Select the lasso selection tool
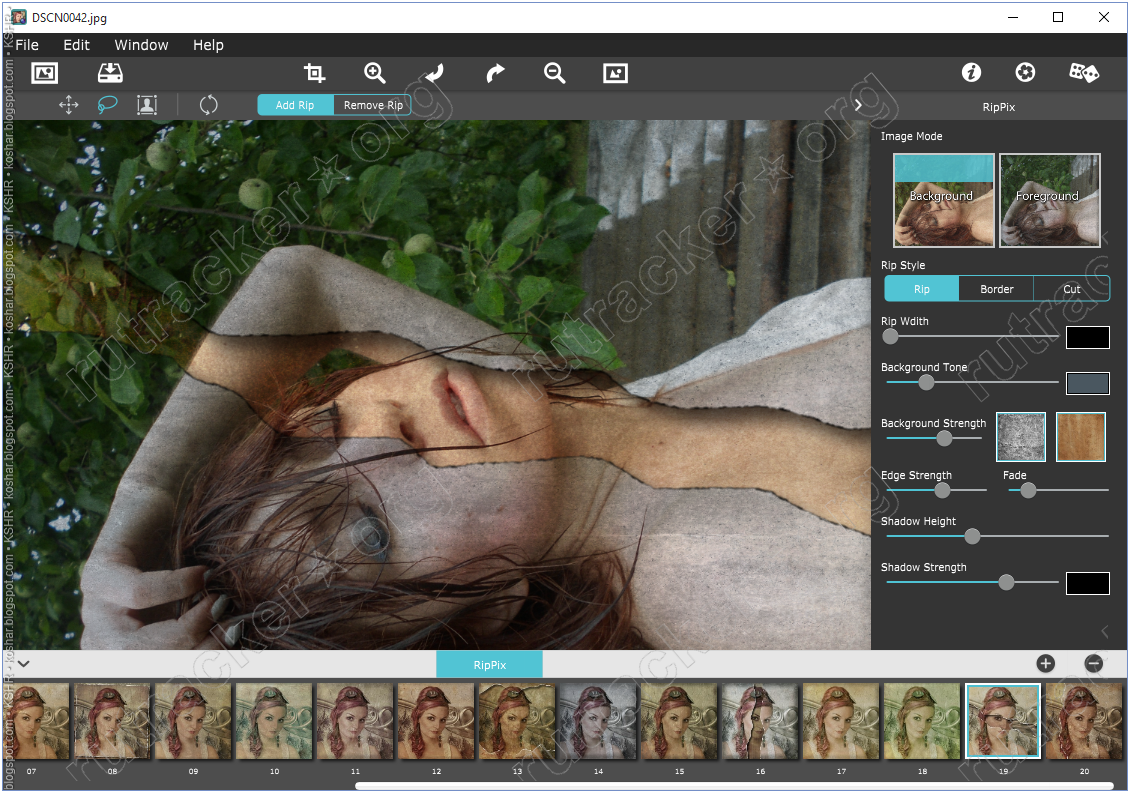Viewport: 1130px width, 793px height. click(x=108, y=105)
